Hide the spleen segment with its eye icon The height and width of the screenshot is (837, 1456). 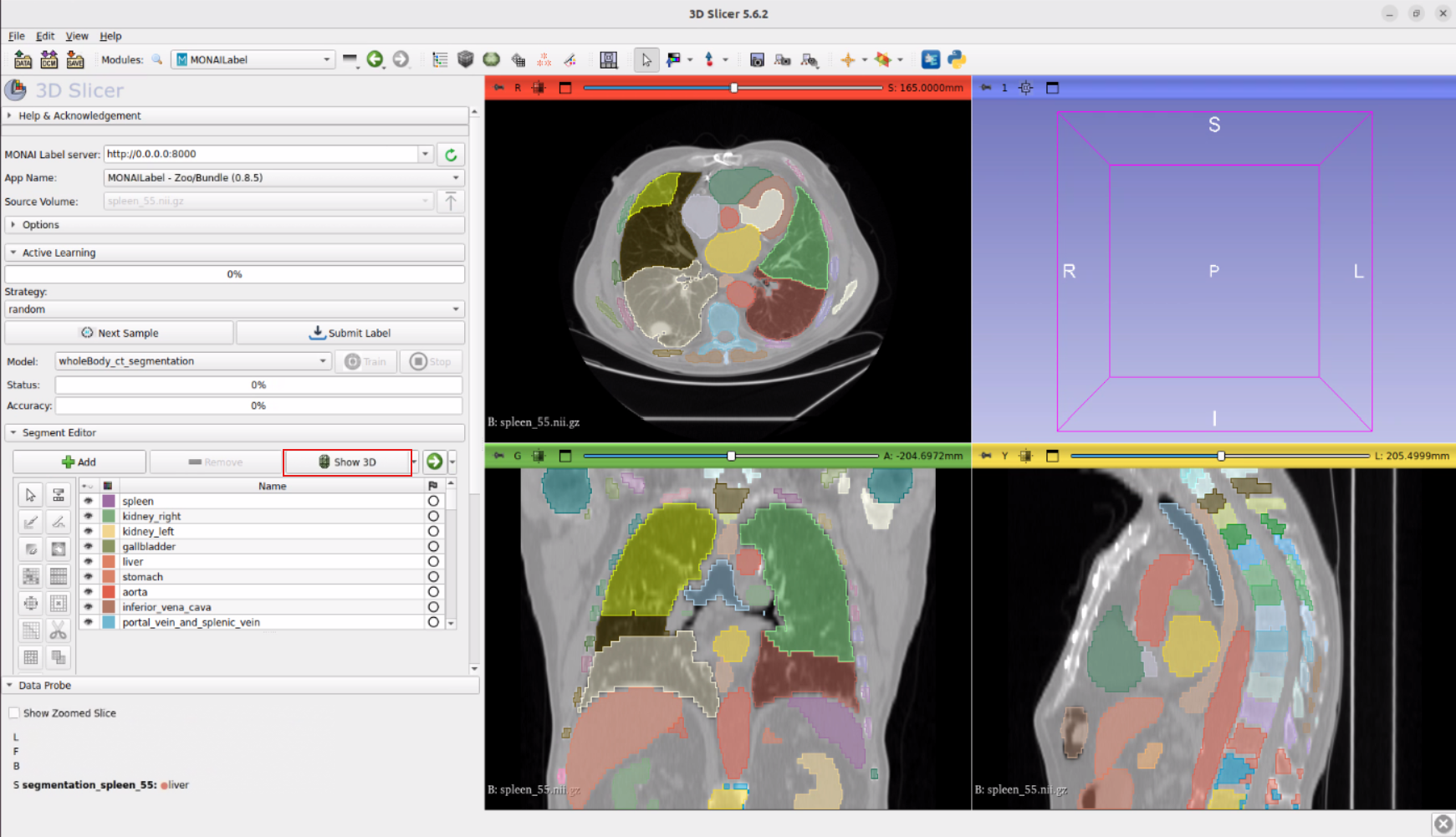89,502
